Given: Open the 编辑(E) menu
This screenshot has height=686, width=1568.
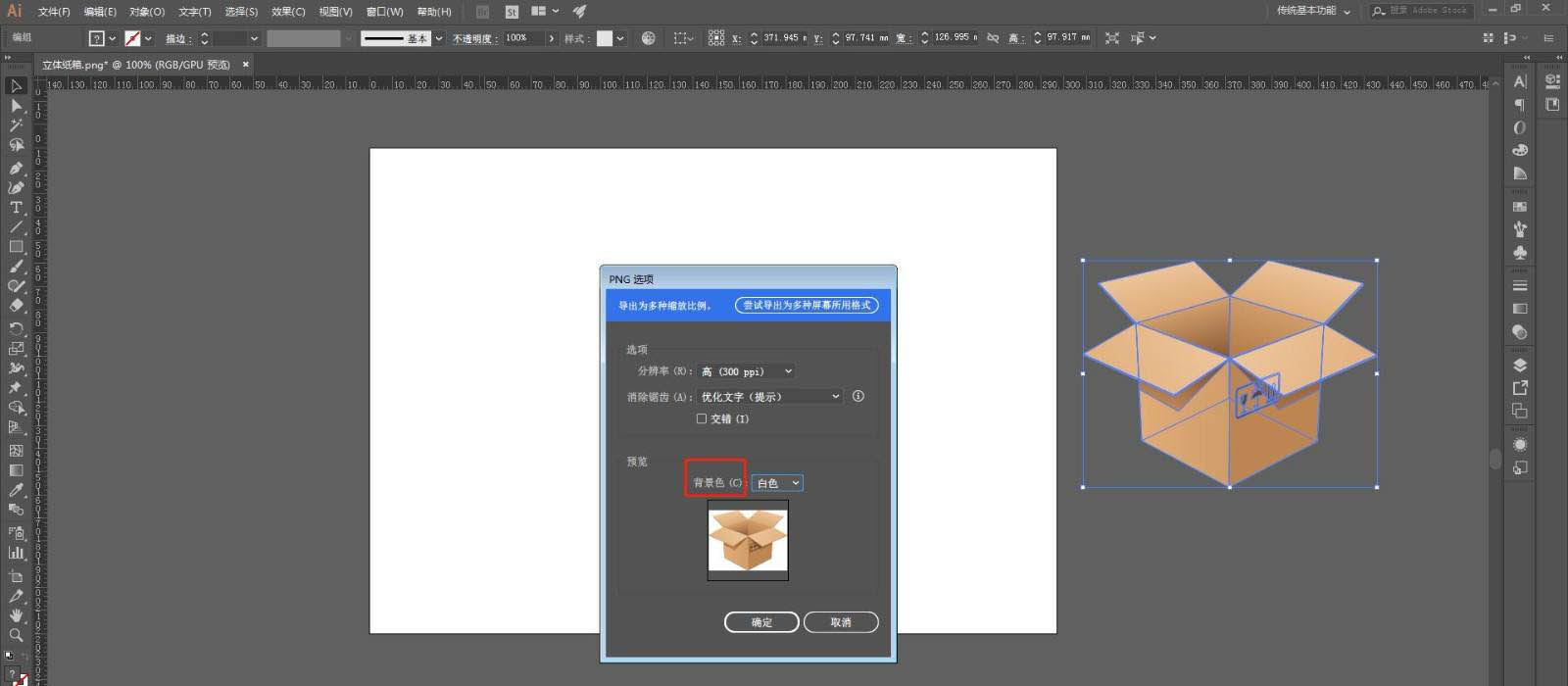Looking at the screenshot, I should (x=100, y=12).
